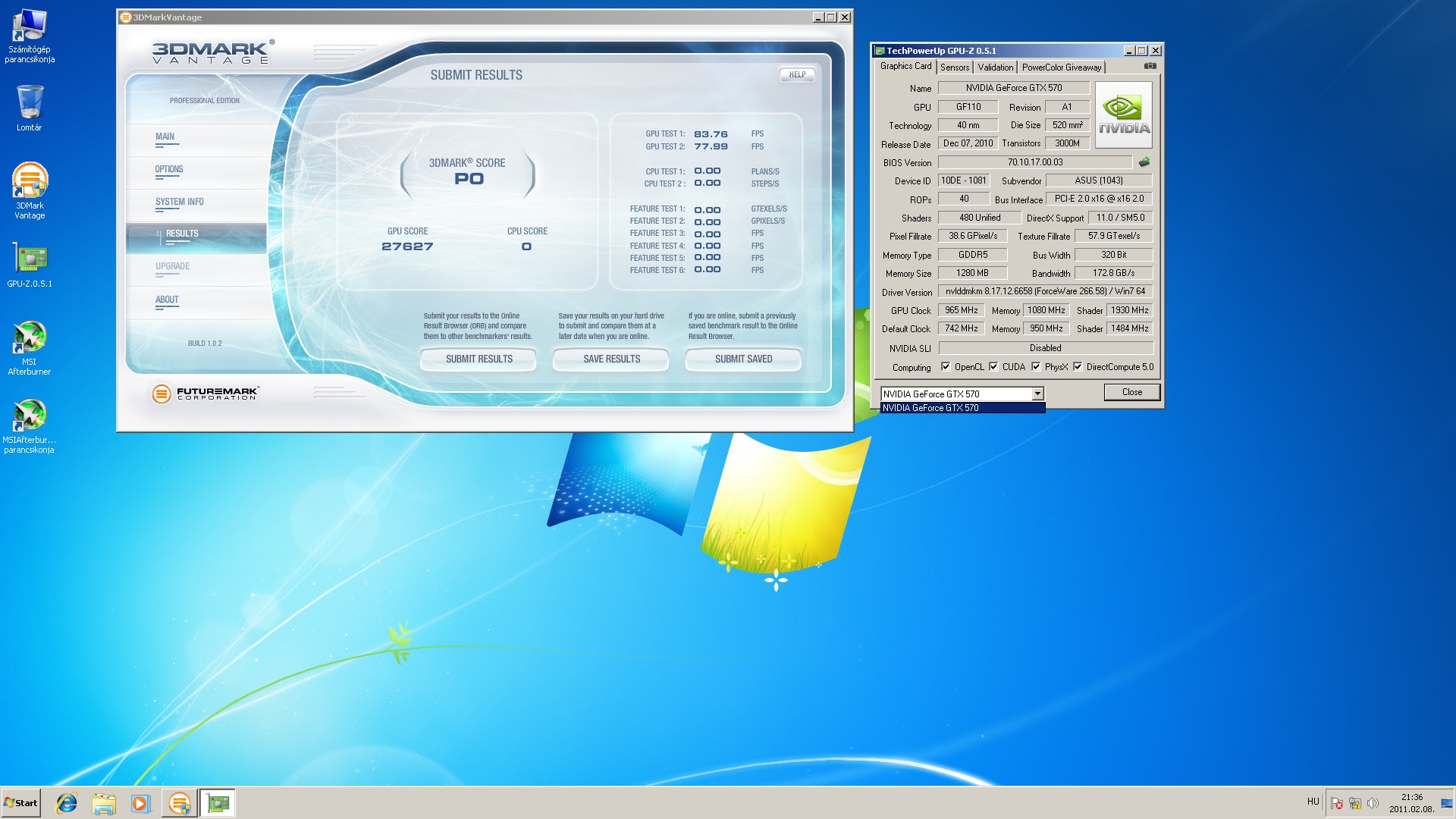
Task: Launch Windows Media Player from the taskbar
Action: [140, 803]
